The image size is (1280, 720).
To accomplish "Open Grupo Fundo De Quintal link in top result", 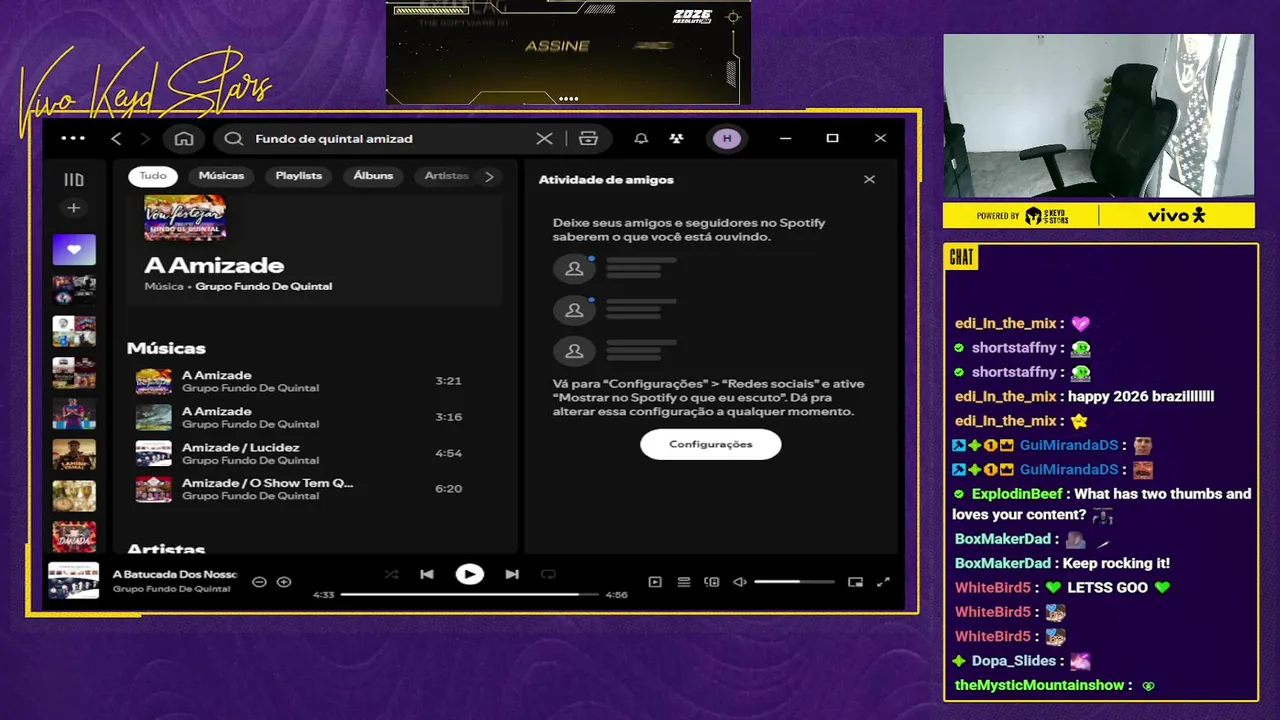I will coord(263,286).
